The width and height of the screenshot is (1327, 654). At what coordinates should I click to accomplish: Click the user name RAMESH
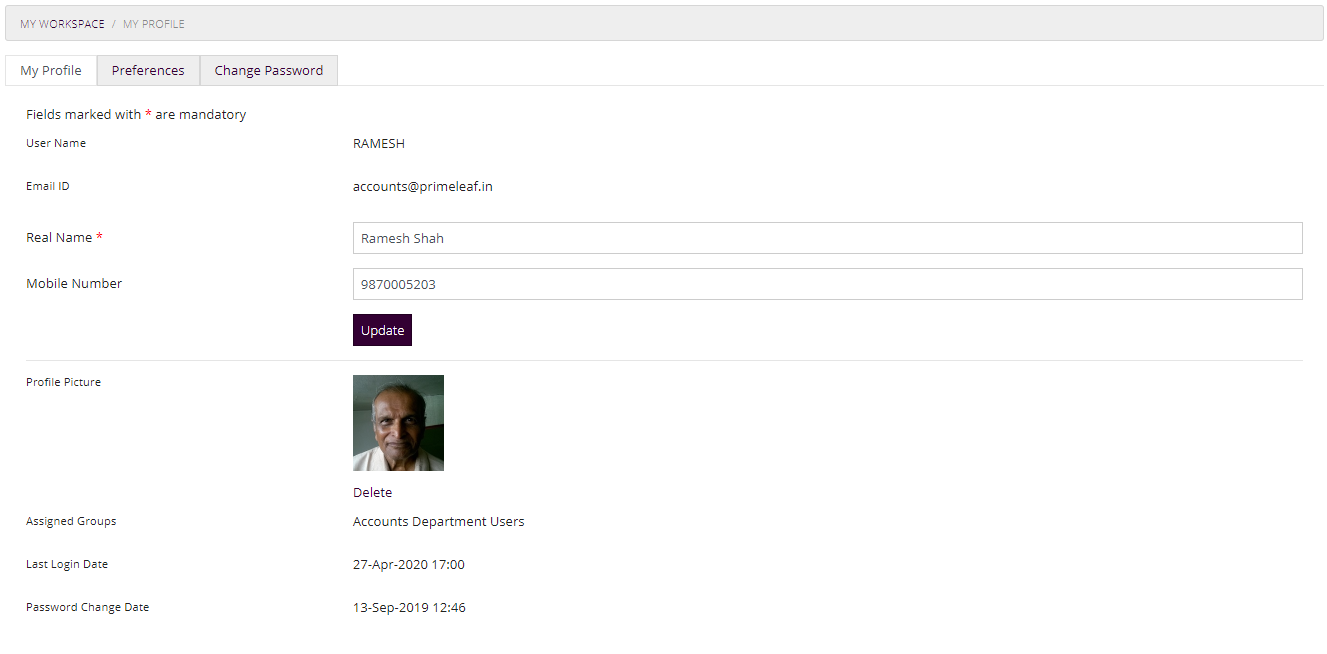coord(378,143)
